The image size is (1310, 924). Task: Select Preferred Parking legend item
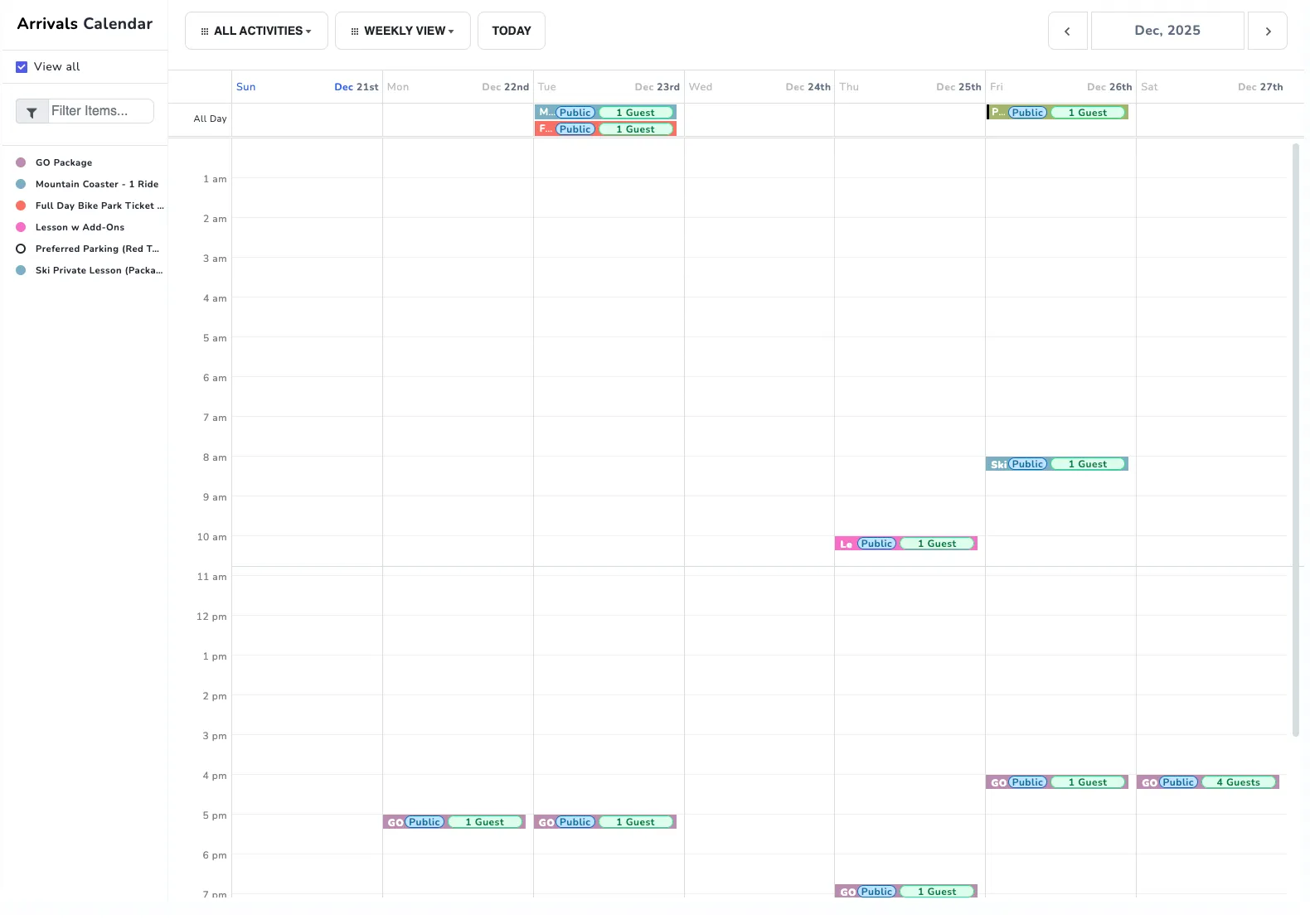pos(88,249)
